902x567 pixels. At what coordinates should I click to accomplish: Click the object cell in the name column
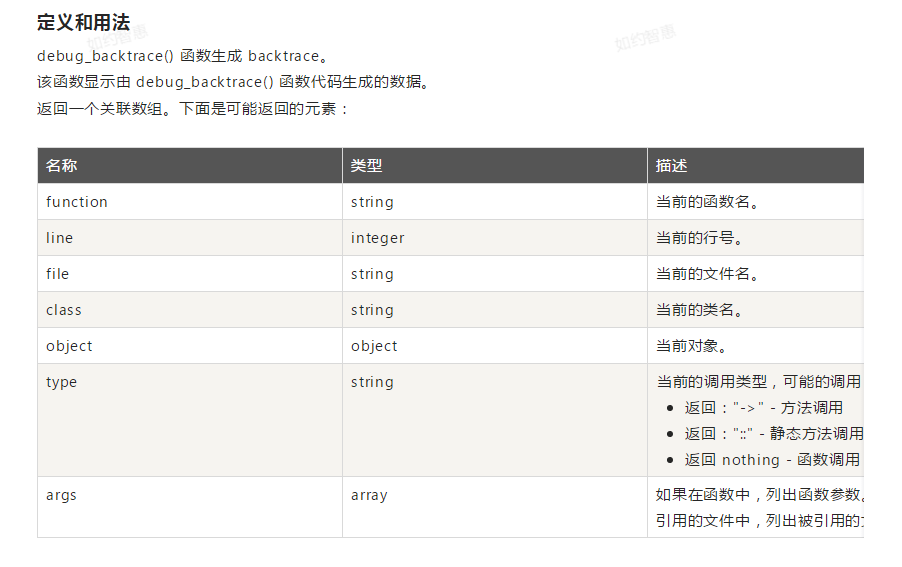point(69,346)
